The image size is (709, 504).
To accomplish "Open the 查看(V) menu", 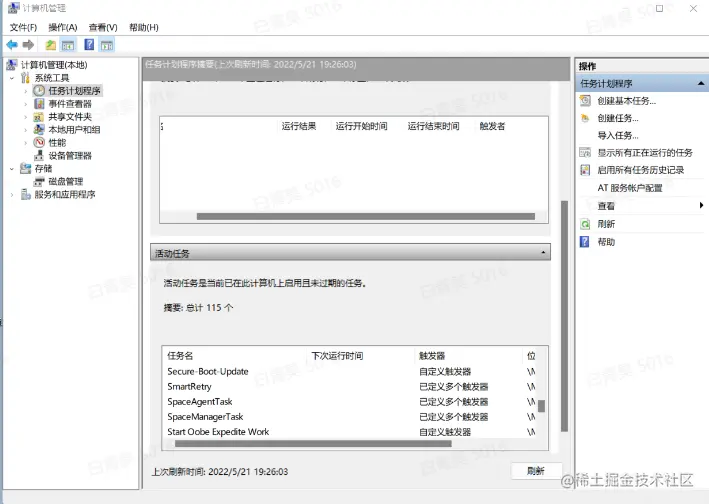I will pyautogui.click(x=103, y=28).
